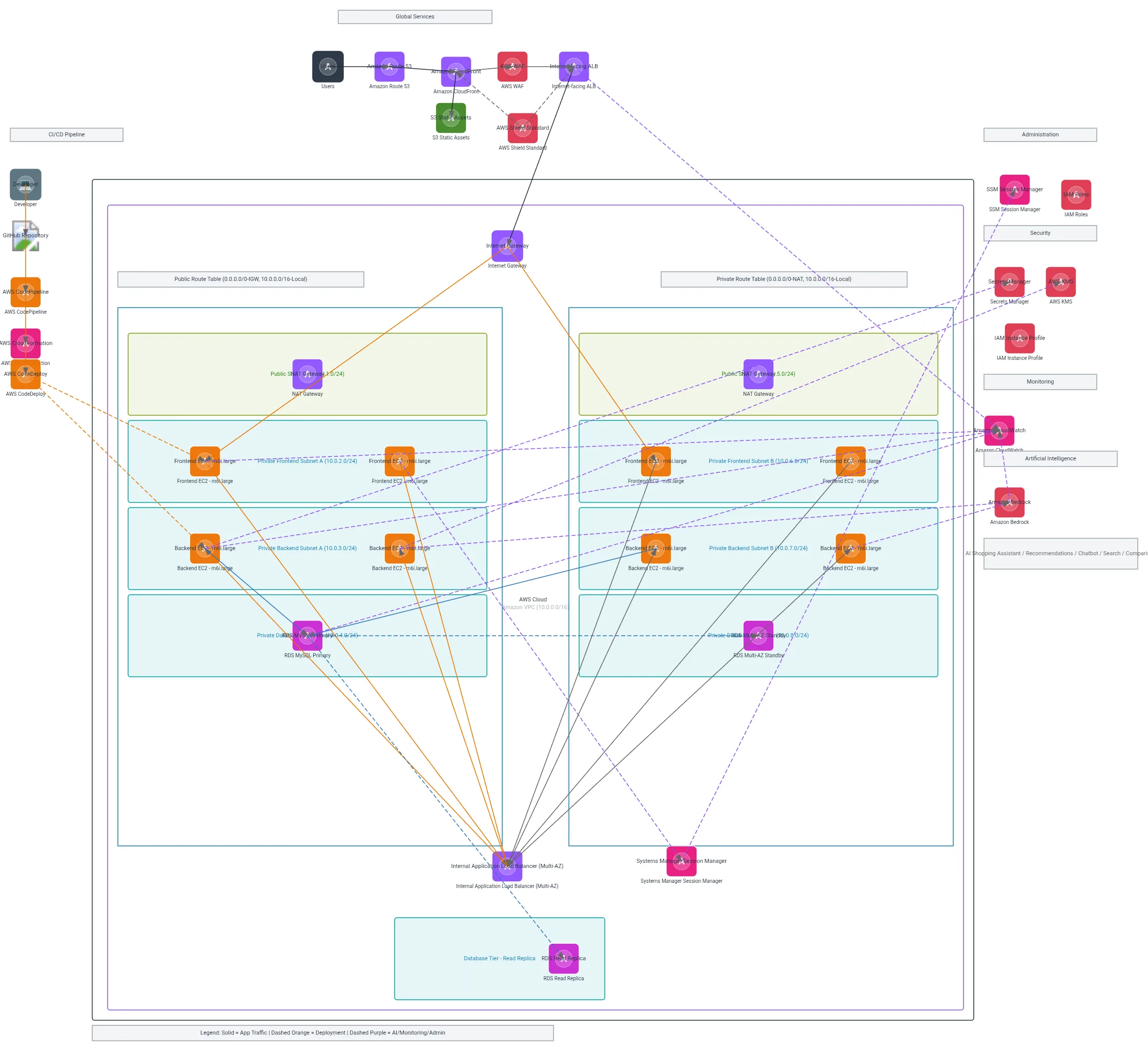Select the AI Shopping Assistant description box
Image resolution: width=1148 pixels, height=1051 pixels.
pos(1060,553)
